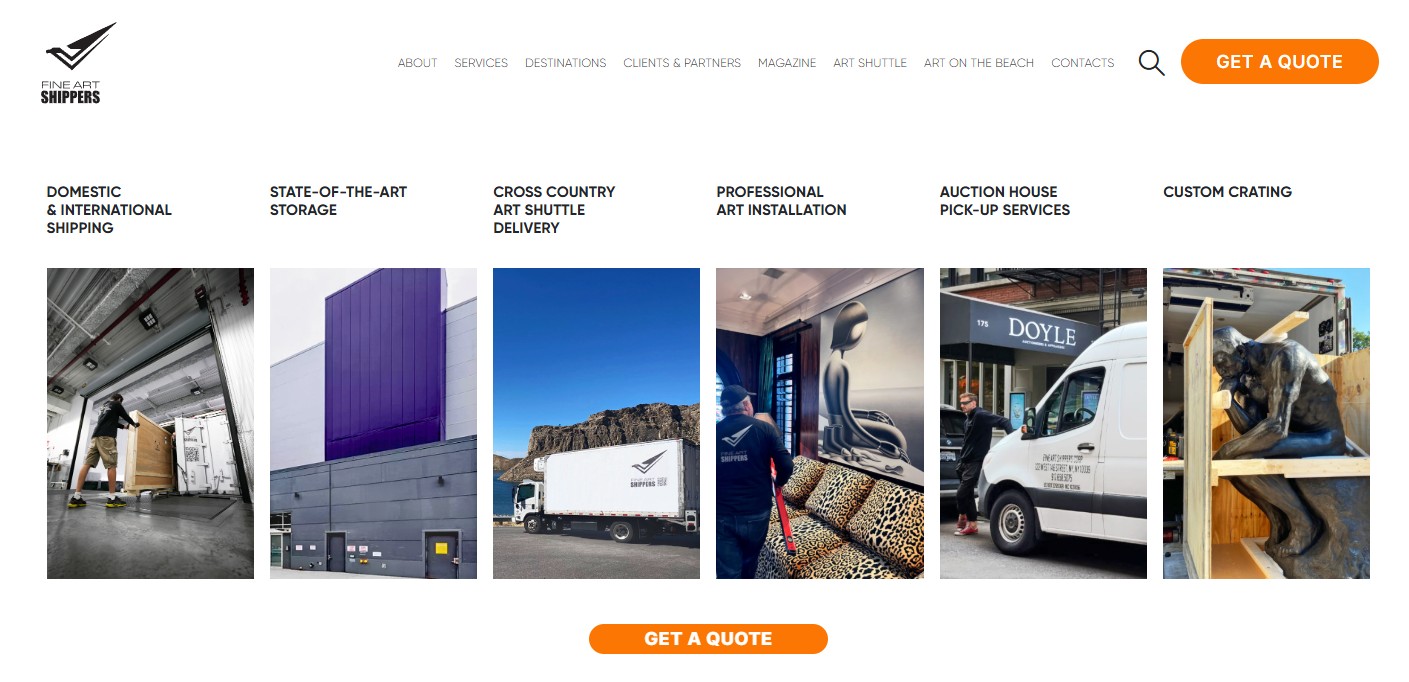Click the Get a Quote button below the images

[x=708, y=639]
